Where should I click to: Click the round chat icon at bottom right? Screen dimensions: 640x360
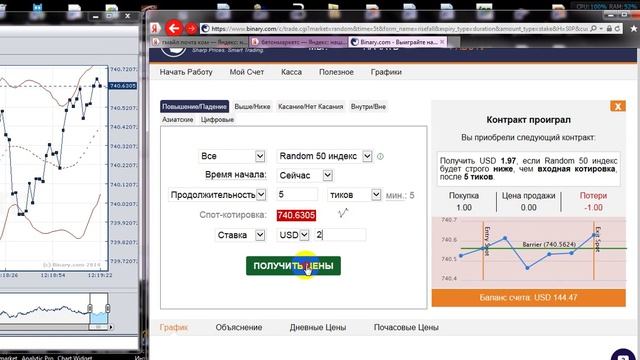[623, 355]
